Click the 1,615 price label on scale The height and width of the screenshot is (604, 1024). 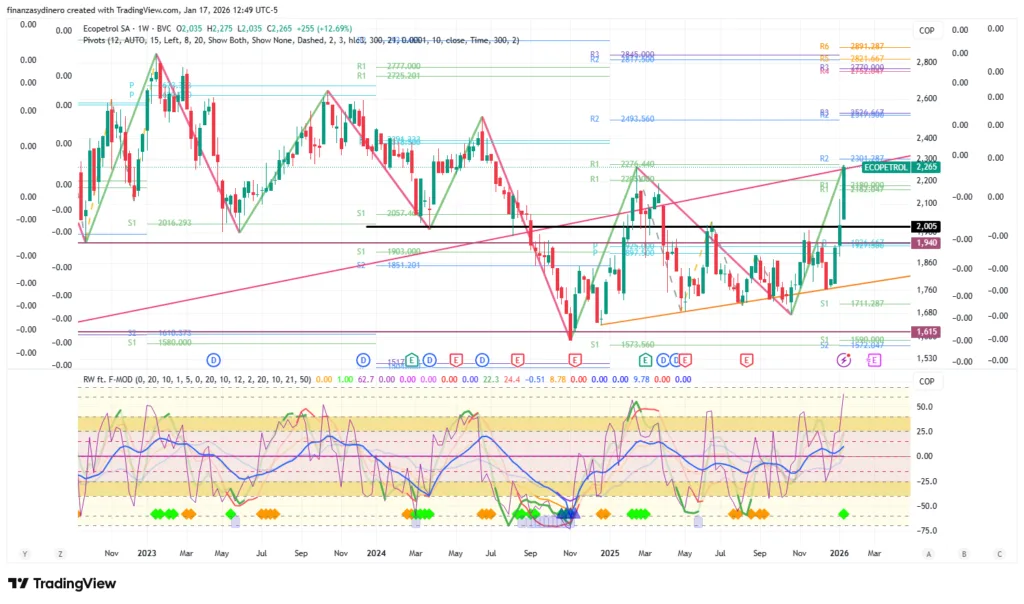coord(926,331)
